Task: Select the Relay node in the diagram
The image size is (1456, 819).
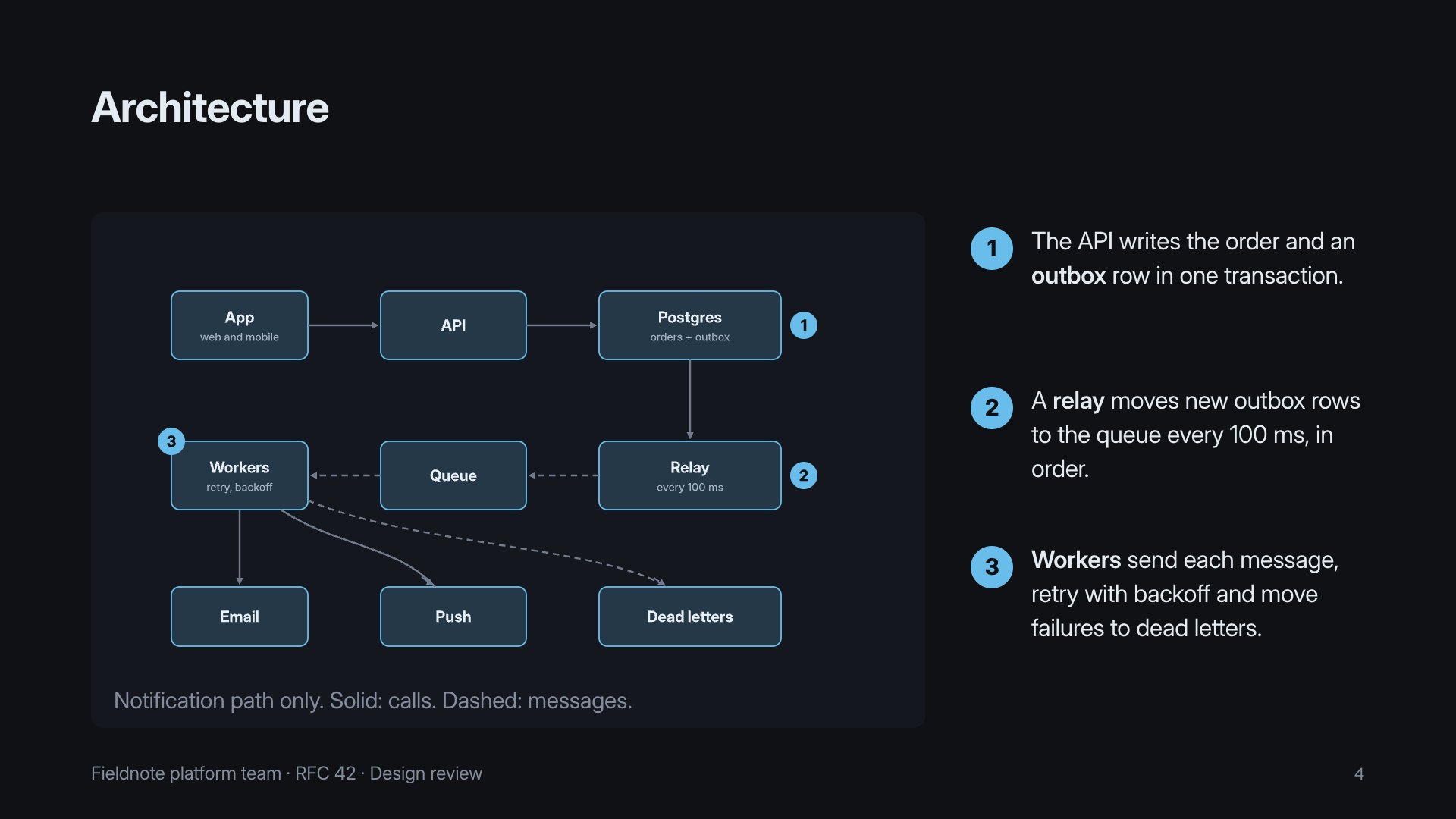Action: pos(690,475)
